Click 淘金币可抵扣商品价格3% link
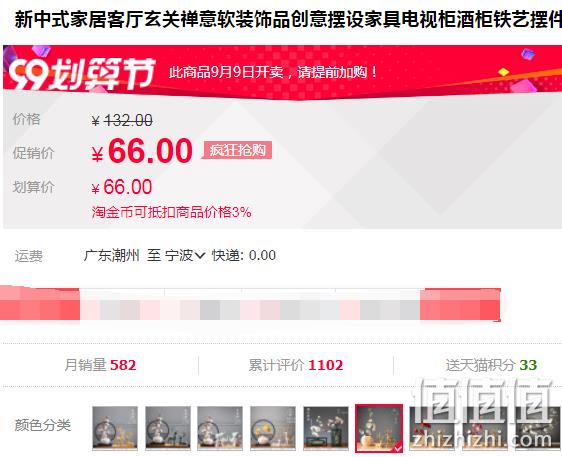The image size is (562, 457). click(x=171, y=212)
